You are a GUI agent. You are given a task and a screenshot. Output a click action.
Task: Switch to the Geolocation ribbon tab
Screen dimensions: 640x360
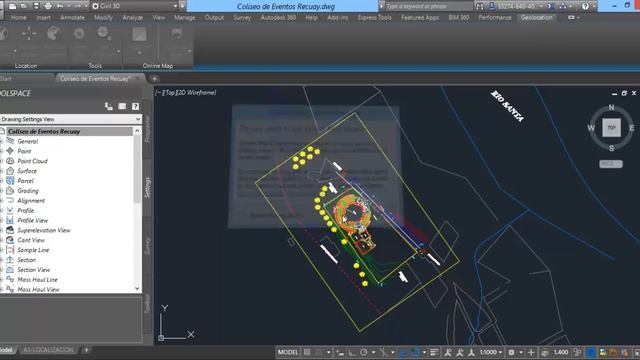[536, 18]
